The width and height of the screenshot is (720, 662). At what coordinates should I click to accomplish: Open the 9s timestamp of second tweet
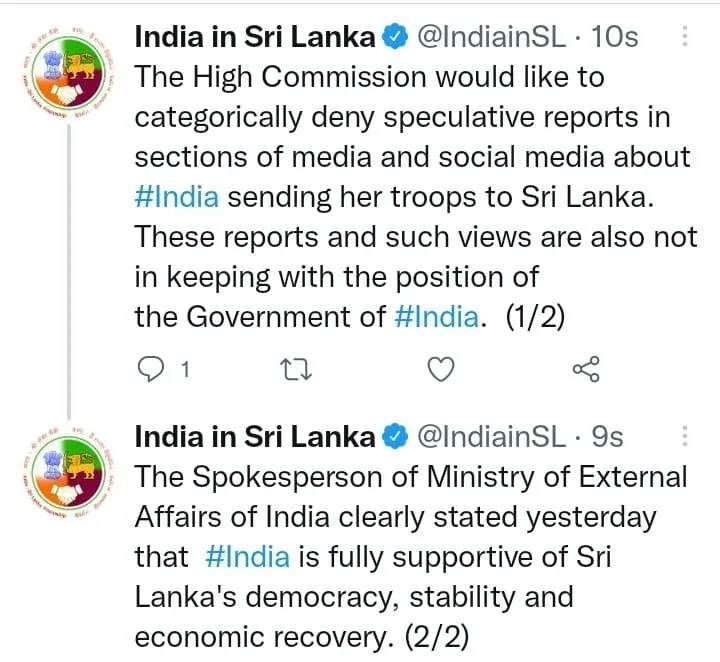pyautogui.click(x=607, y=437)
